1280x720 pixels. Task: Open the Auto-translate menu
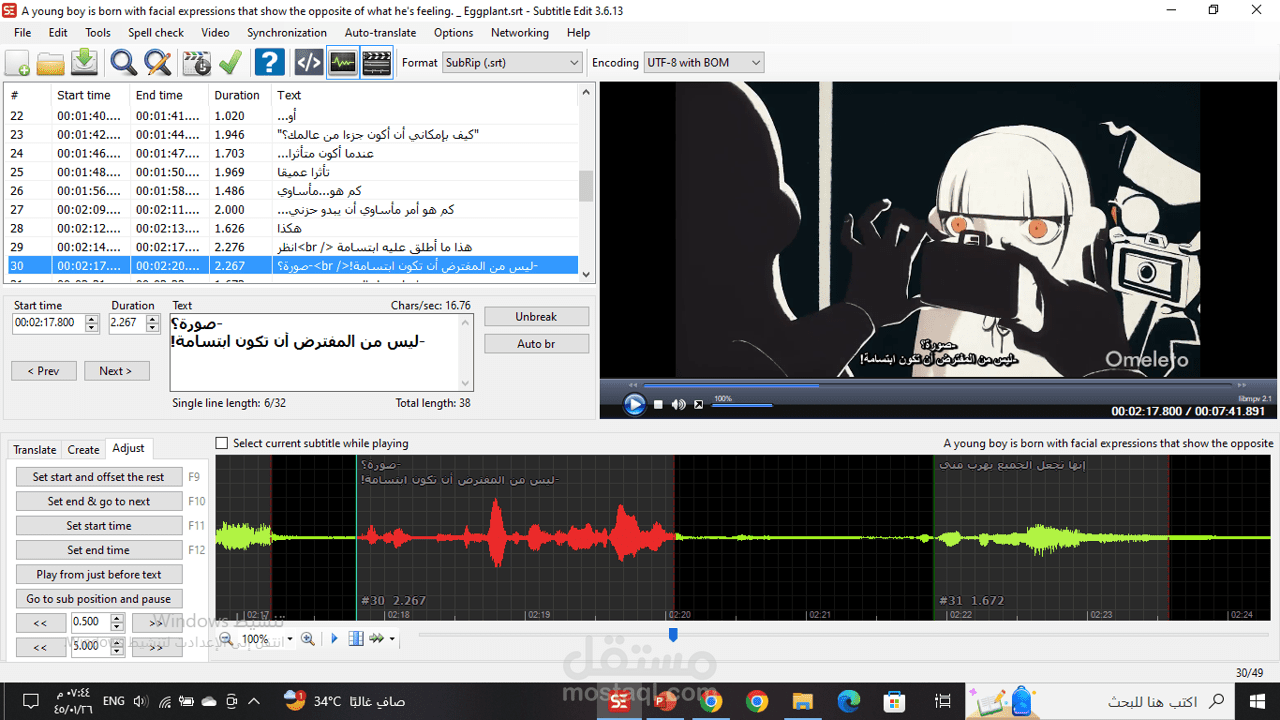point(380,32)
